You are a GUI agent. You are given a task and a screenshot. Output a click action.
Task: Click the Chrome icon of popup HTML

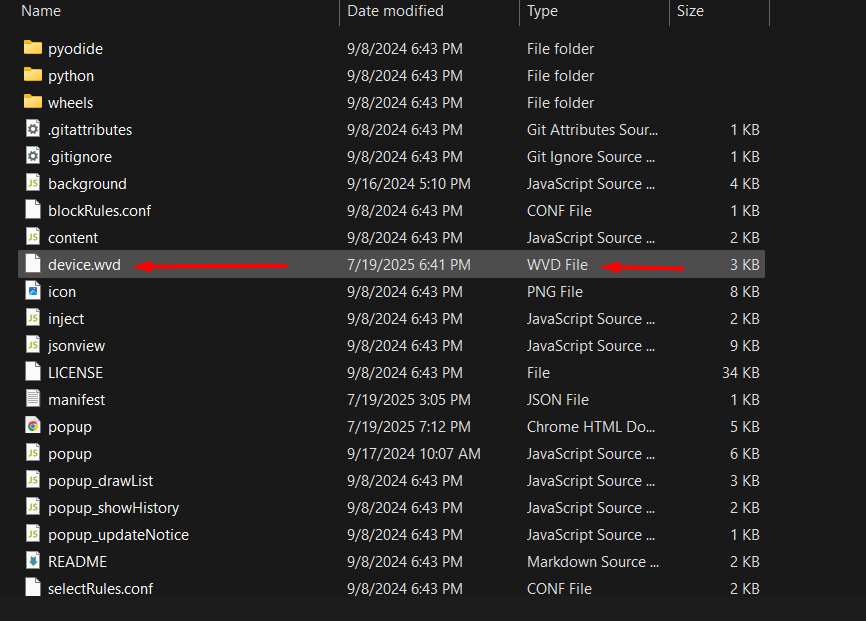pyautogui.click(x=33, y=426)
